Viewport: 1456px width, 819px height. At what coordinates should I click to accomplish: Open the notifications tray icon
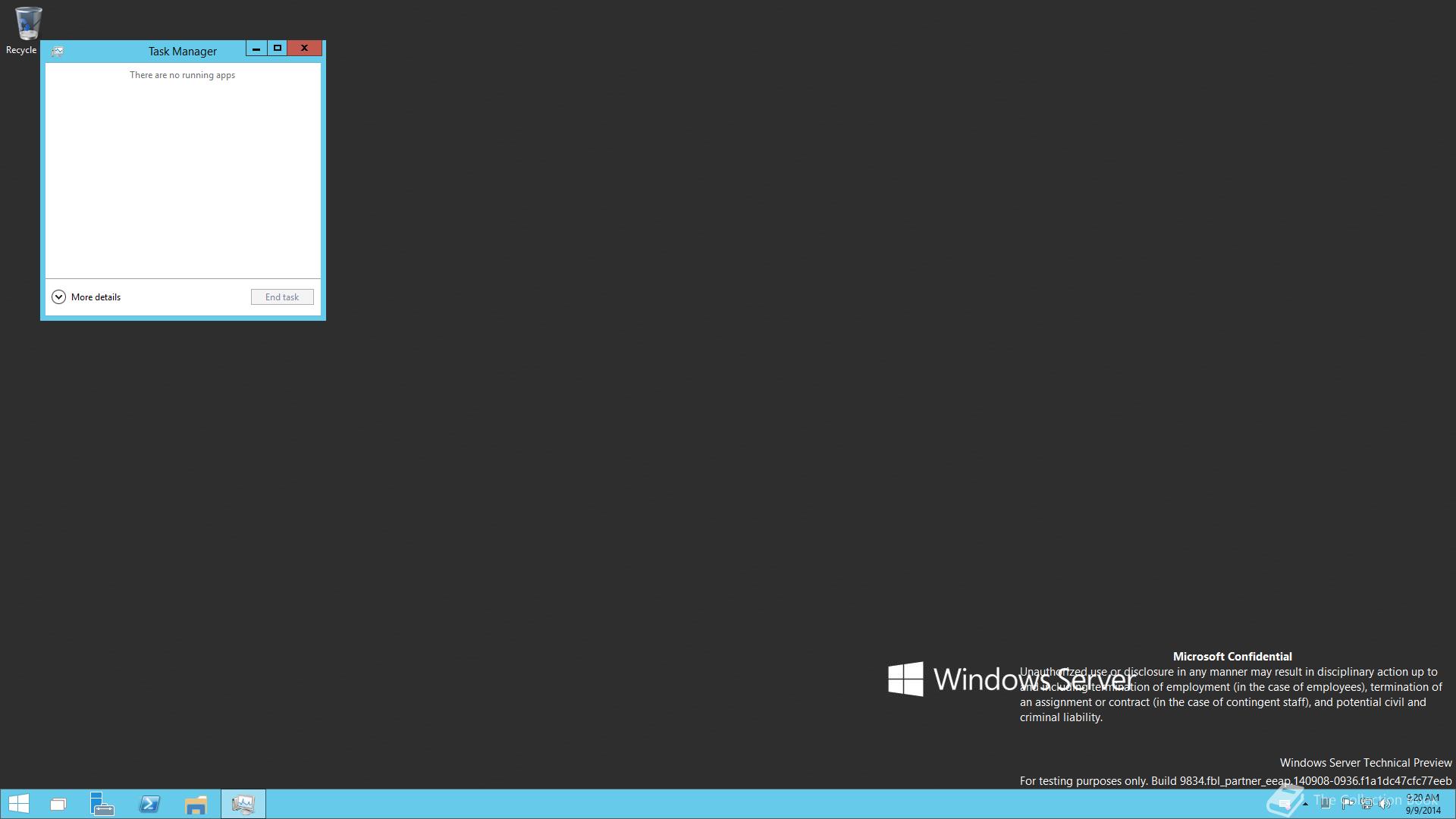[1285, 804]
